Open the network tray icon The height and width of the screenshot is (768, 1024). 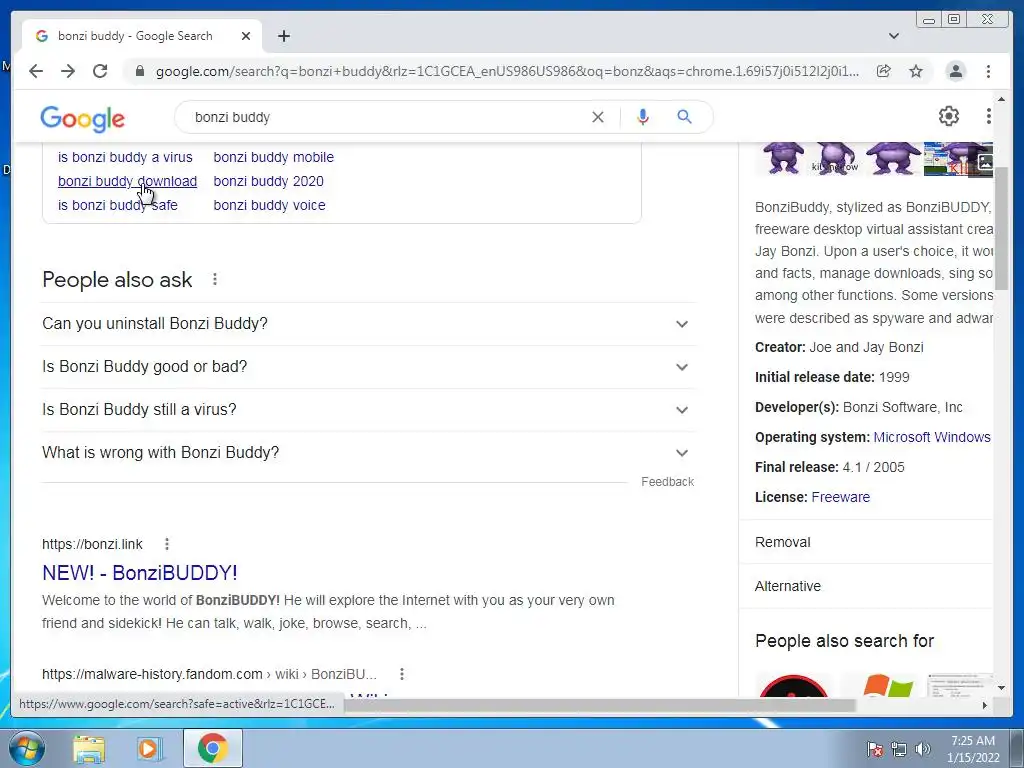coord(899,748)
